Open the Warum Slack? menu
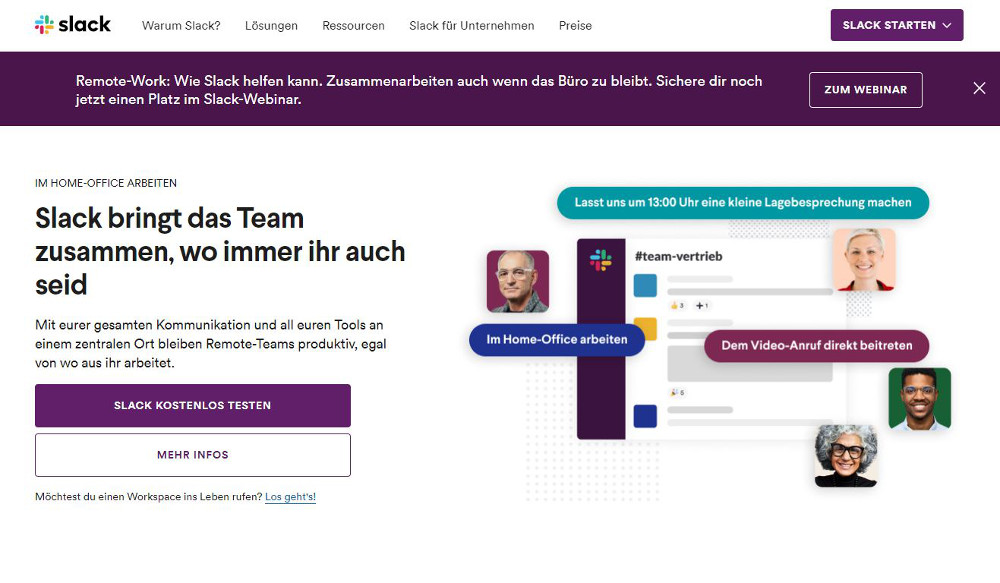Screen dimensions: 1000x583 [181, 26]
